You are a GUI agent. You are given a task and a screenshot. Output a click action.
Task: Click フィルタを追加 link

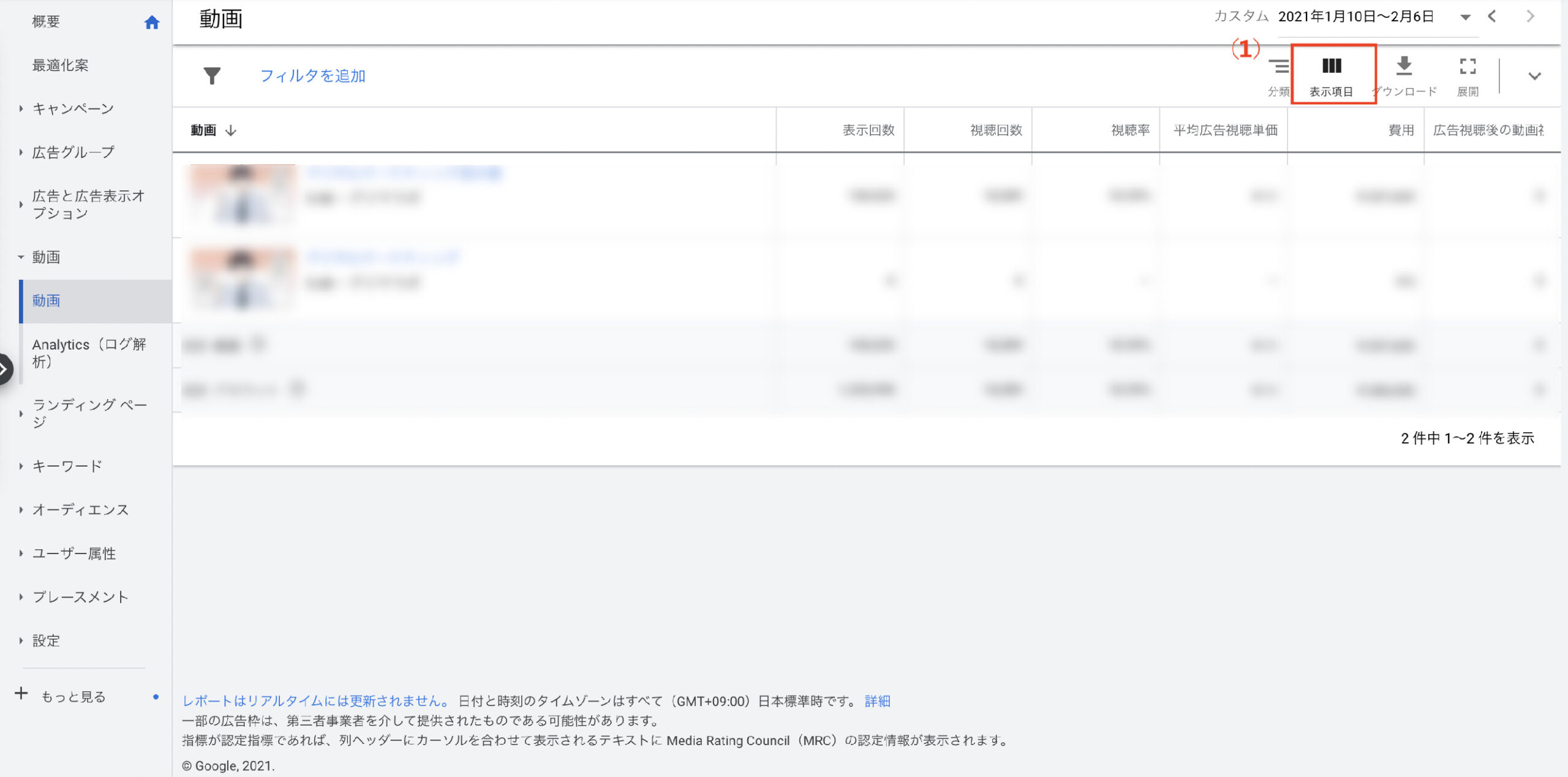coord(312,76)
